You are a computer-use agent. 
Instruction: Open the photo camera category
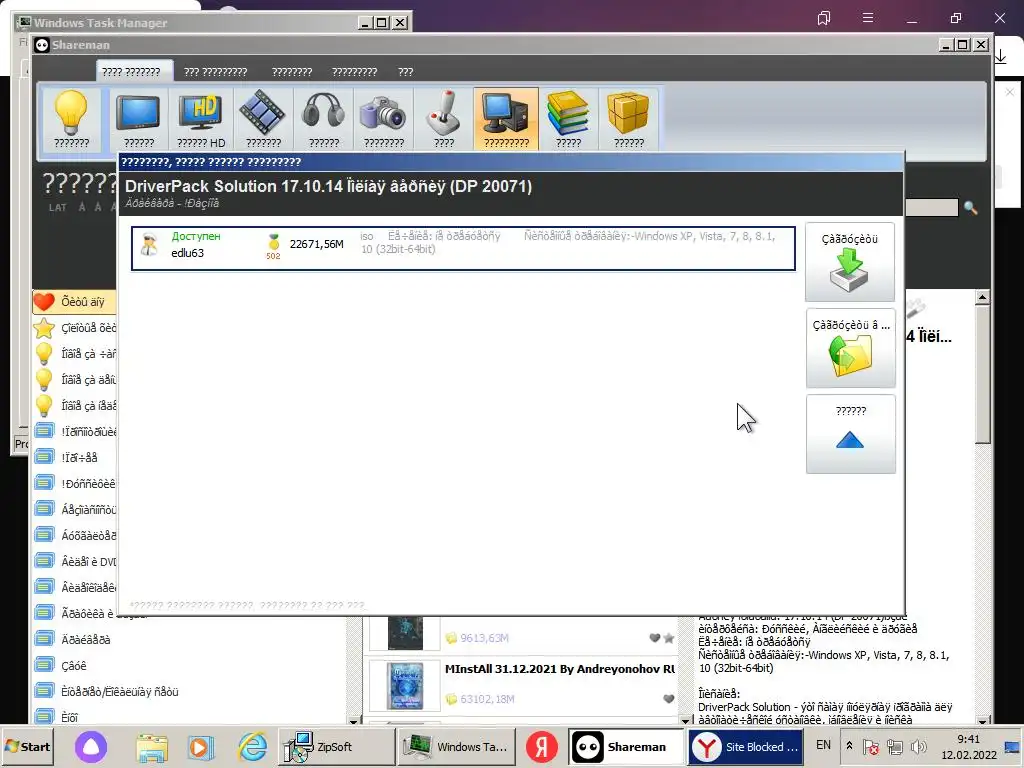[x=384, y=119]
